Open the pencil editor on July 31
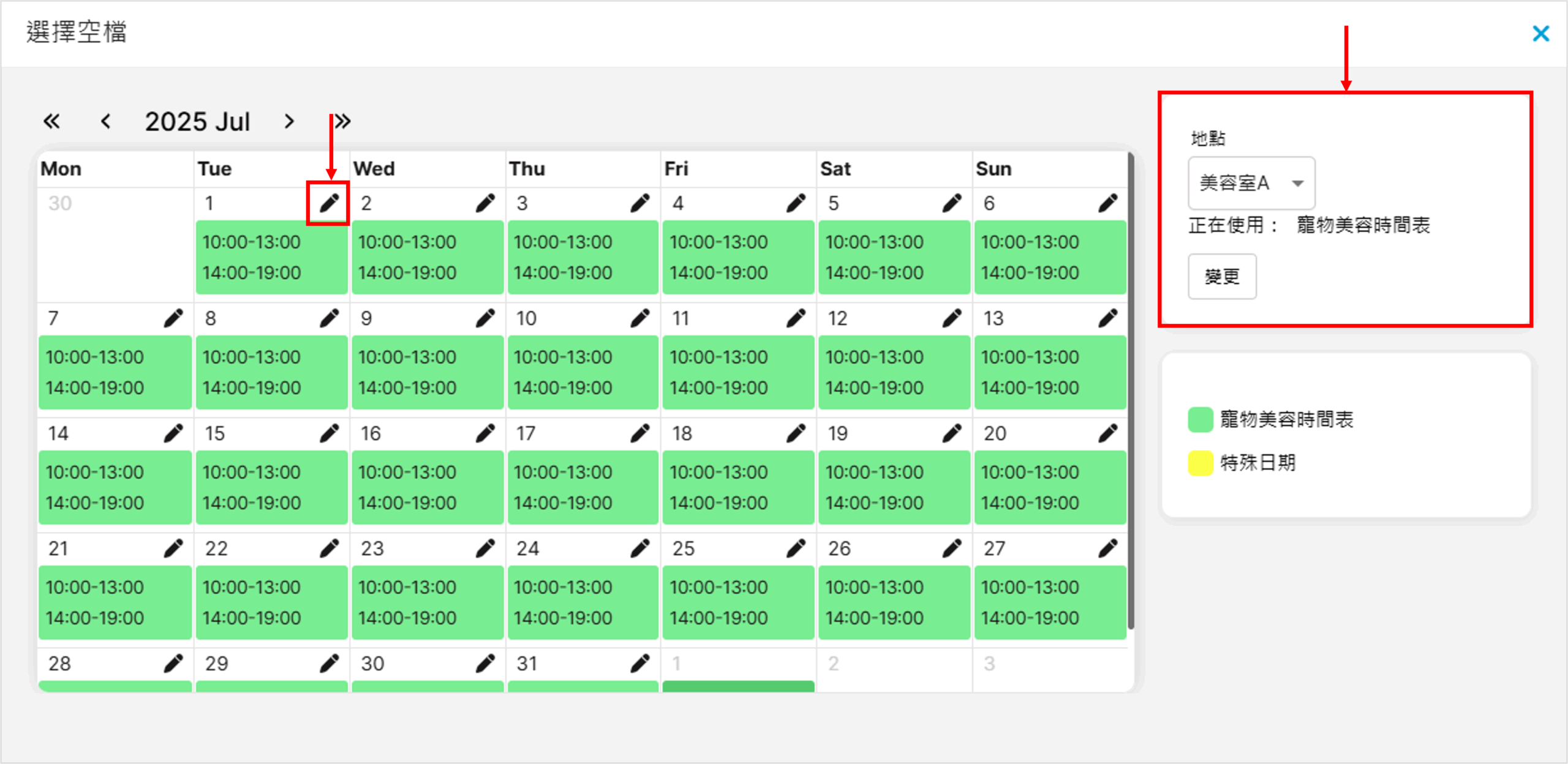Screen dimensions: 1568x764 pyautogui.click(x=640, y=664)
